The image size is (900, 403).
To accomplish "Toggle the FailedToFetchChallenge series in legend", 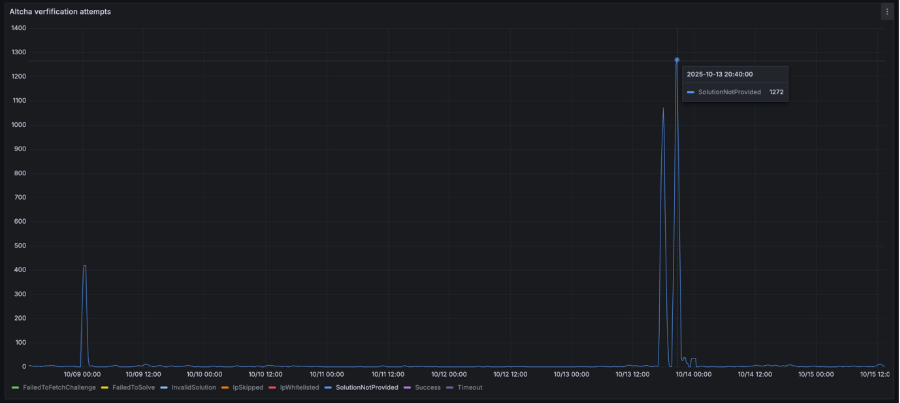I will tap(59, 387).
